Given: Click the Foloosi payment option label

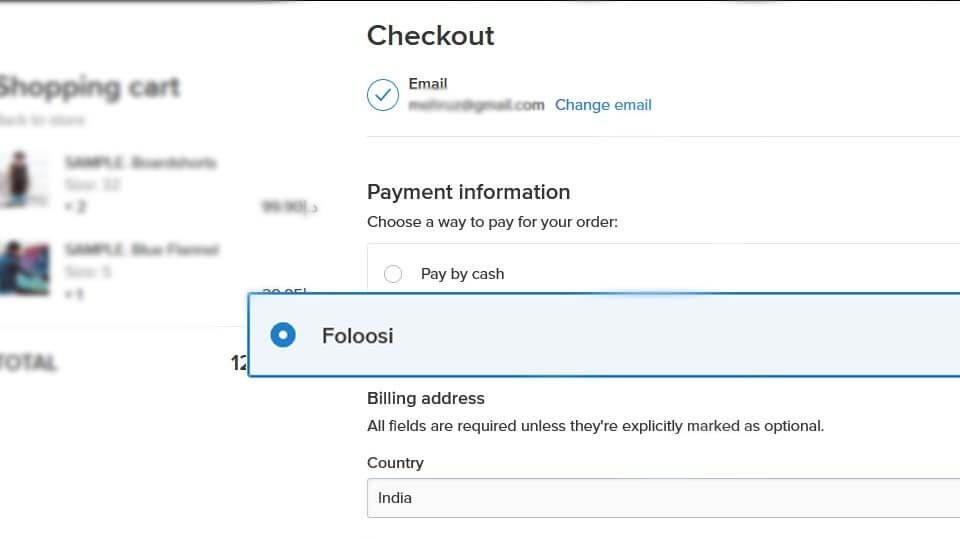Looking at the screenshot, I should pyautogui.click(x=358, y=336).
